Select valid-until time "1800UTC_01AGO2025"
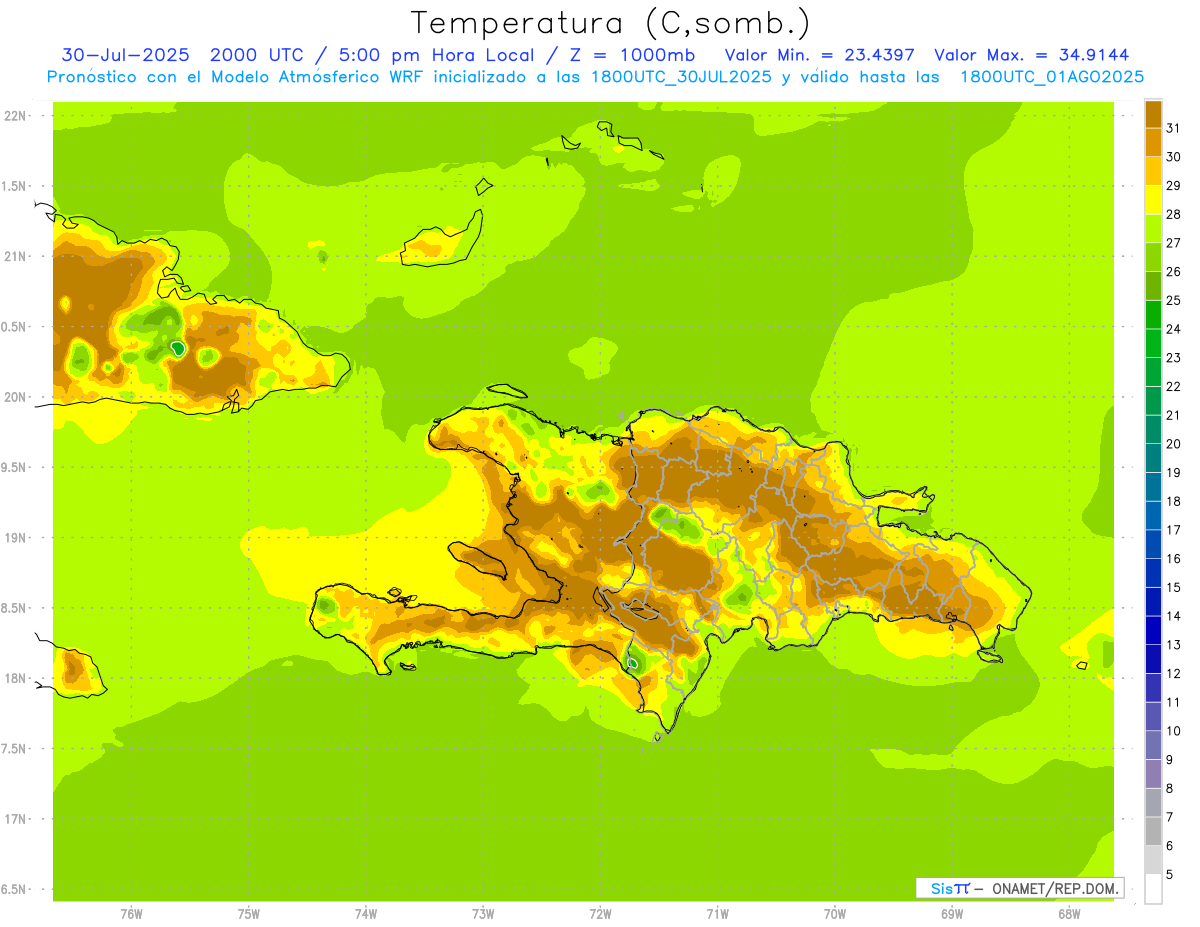The height and width of the screenshot is (927, 1200). coord(1052,77)
